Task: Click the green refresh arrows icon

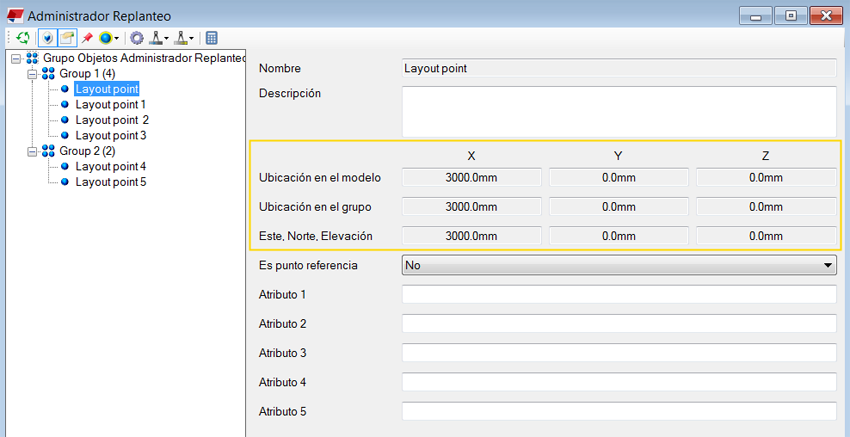Action: [x=22, y=38]
